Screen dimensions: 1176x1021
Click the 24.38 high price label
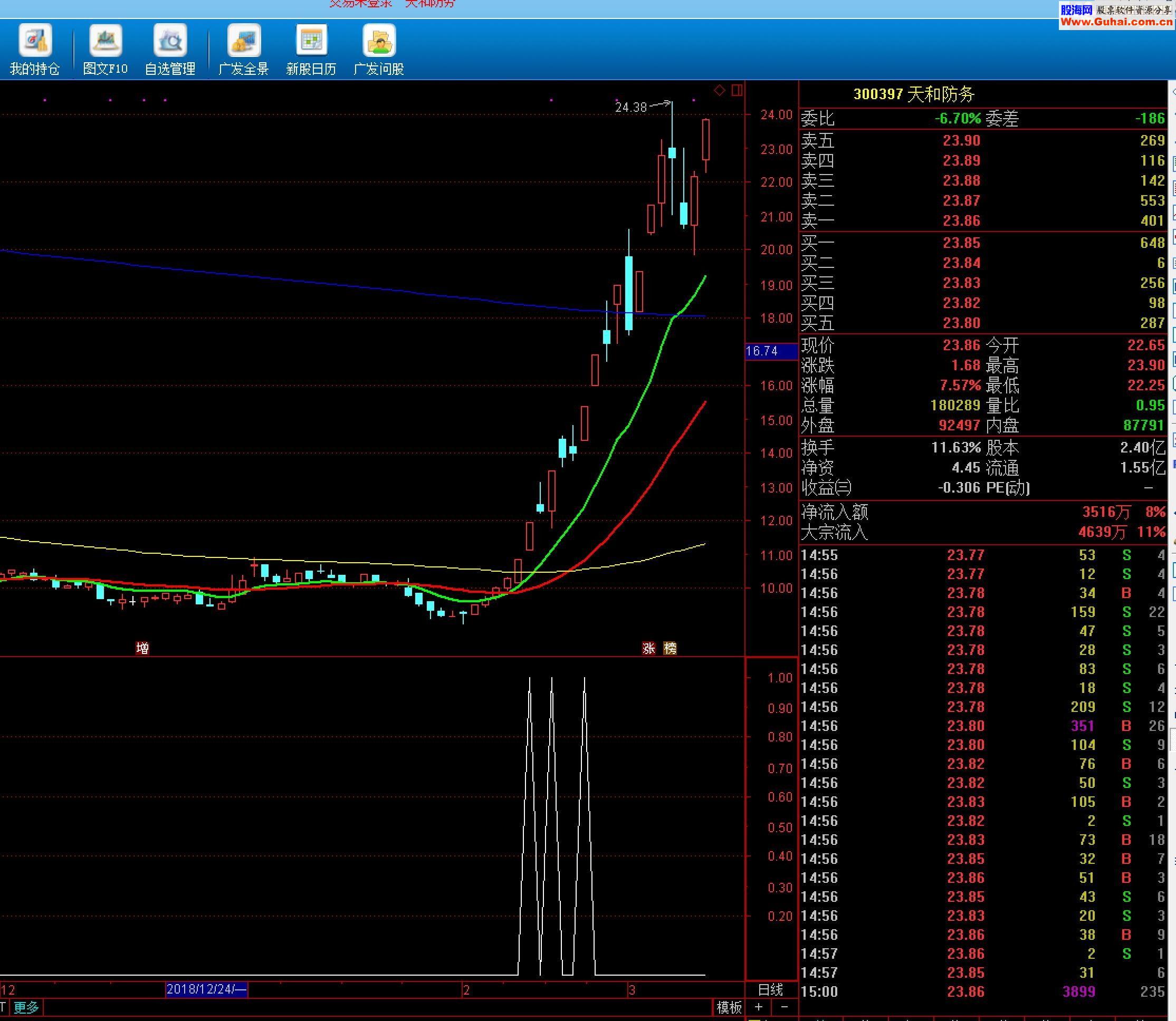(x=631, y=107)
